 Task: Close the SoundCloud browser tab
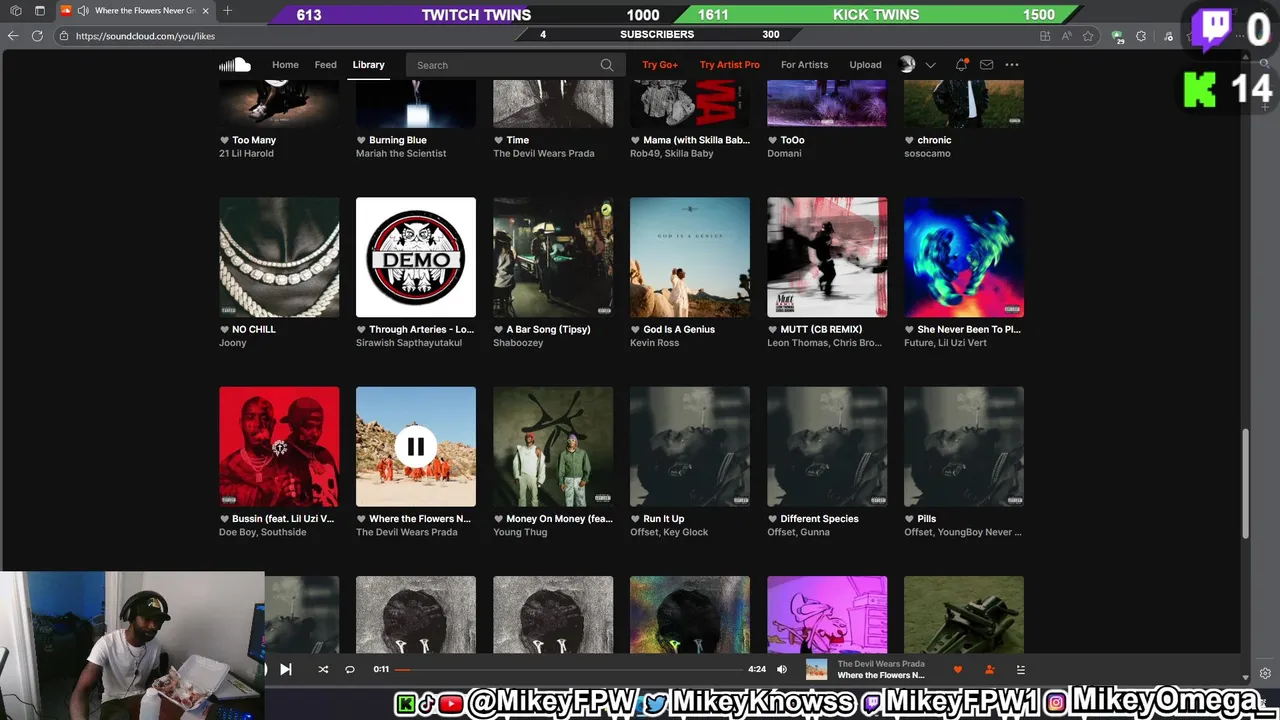(x=206, y=11)
